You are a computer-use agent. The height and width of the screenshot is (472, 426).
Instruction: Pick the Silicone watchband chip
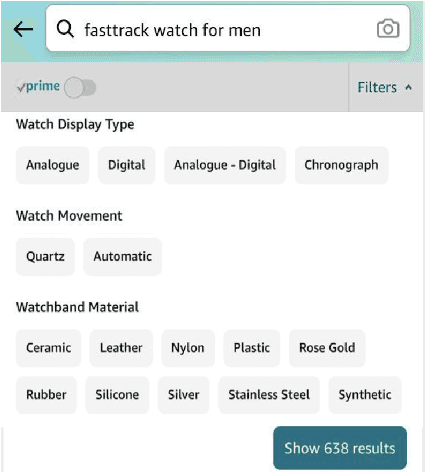point(117,395)
